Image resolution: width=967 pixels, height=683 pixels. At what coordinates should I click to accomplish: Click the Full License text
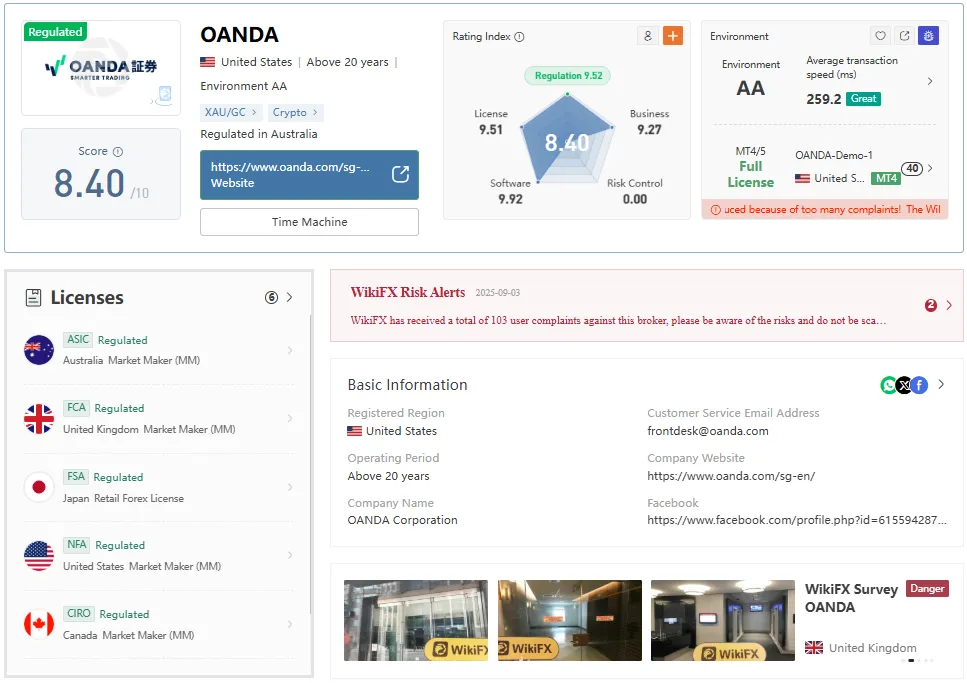tap(751, 175)
